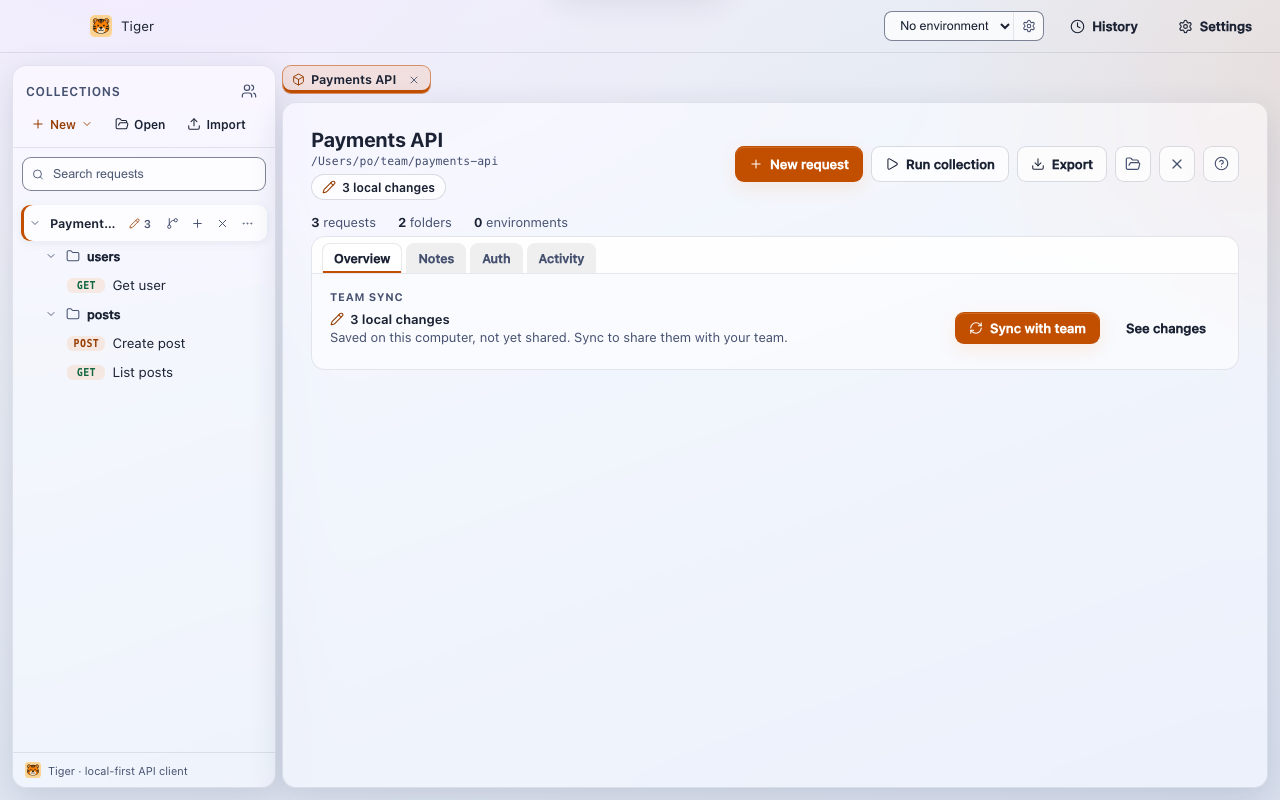Collapse the Payments collection in the sidebar
The height and width of the screenshot is (800, 1280).
[35, 224]
